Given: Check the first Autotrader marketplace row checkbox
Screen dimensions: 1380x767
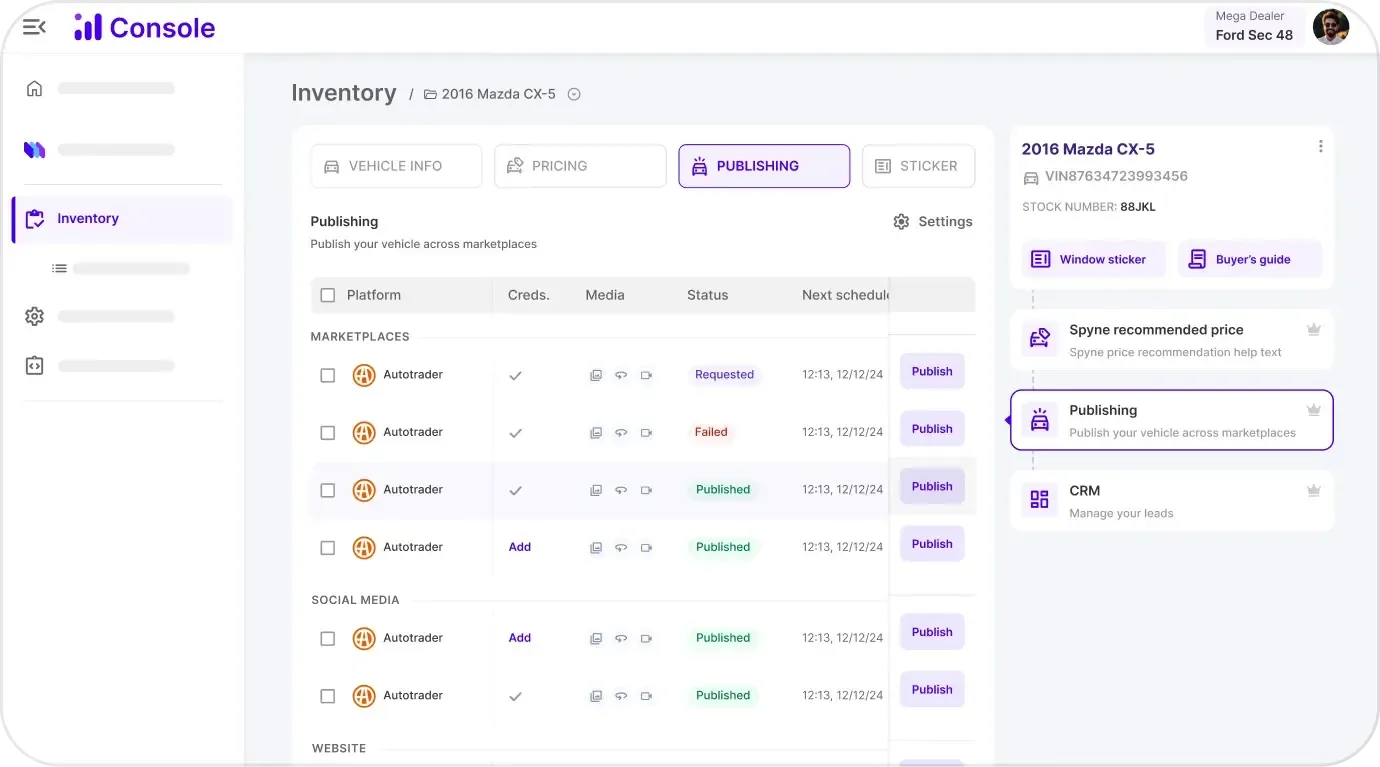Looking at the screenshot, I should point(327,375).
